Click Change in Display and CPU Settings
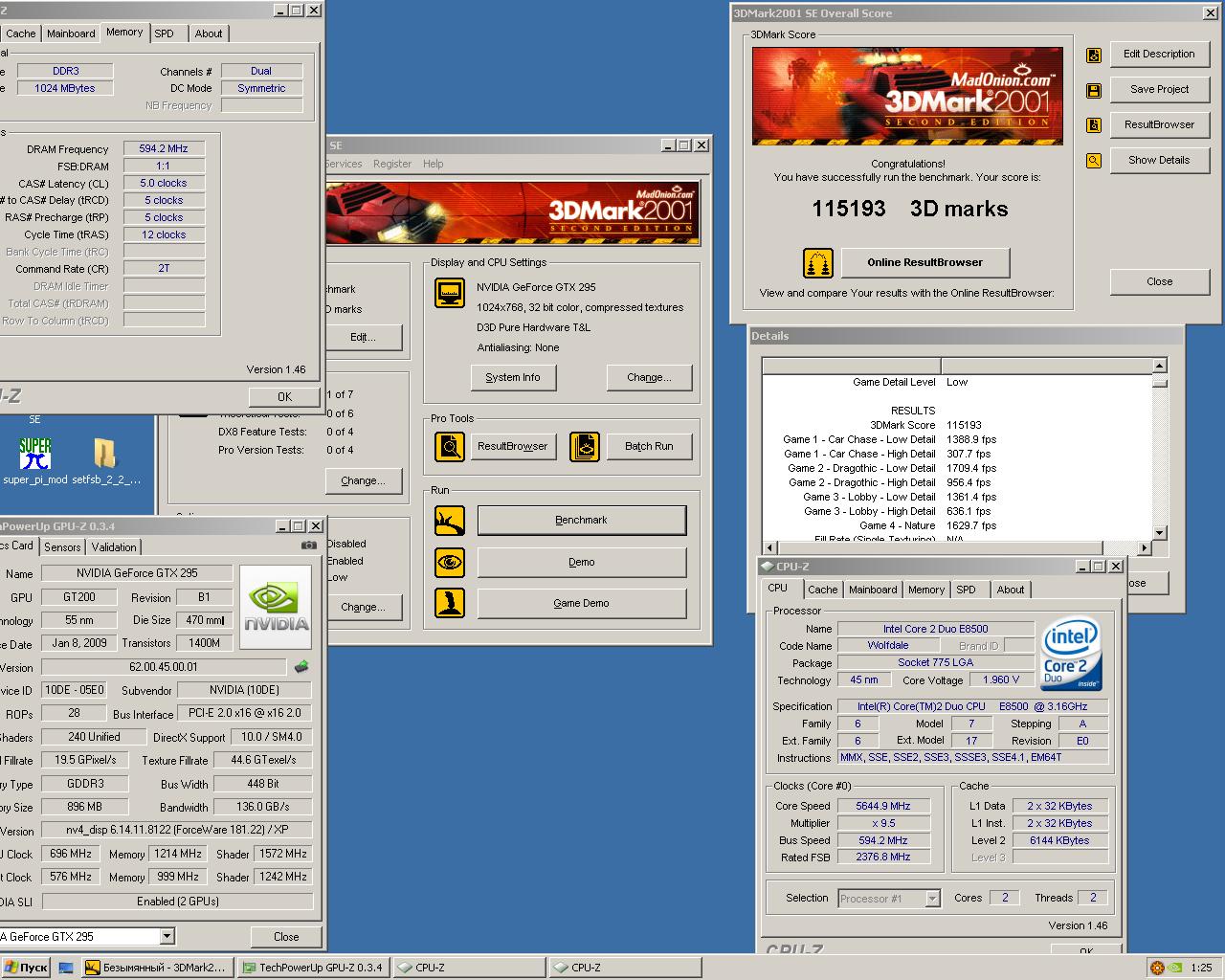Viewport: 1225px width, 980px height. (x=649, y=377)
